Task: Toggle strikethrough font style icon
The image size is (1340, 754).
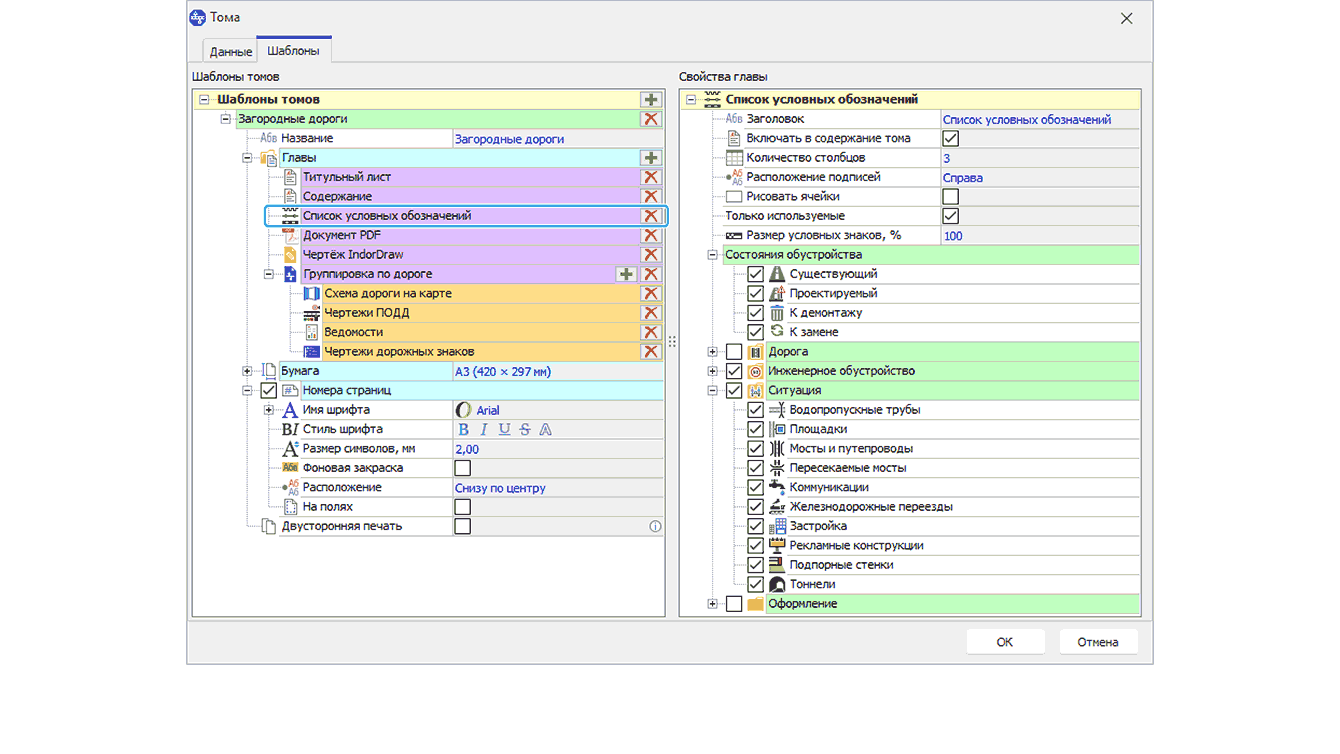Action: (525, 430)
